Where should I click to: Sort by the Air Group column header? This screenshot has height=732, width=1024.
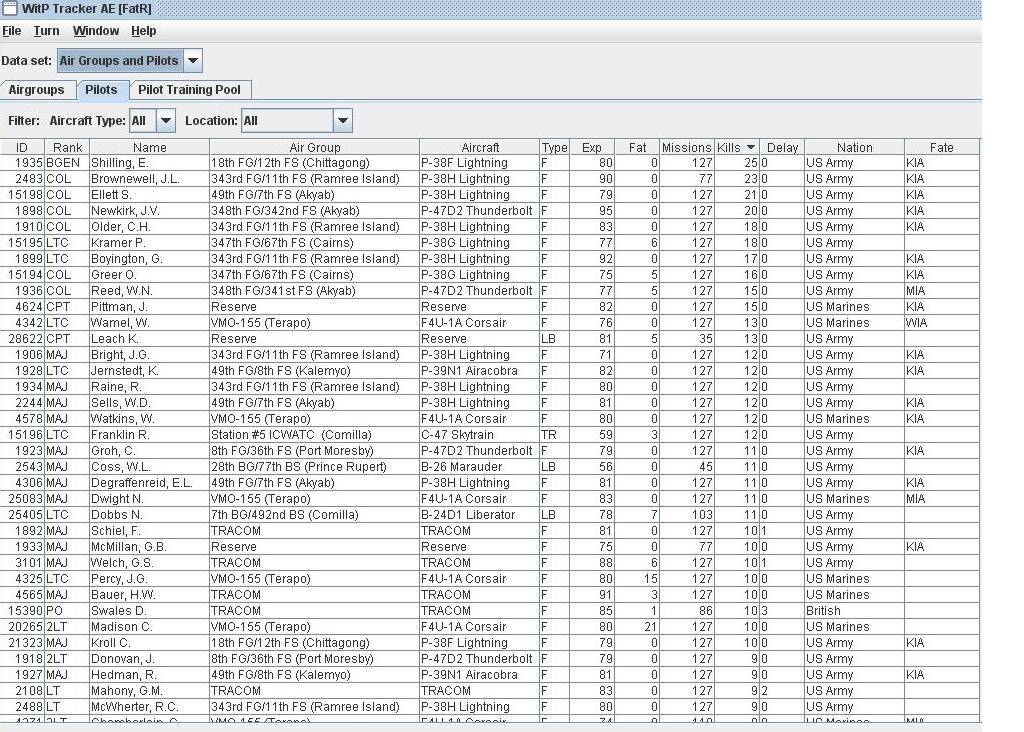pyautogui.click(x=315, y=148)
